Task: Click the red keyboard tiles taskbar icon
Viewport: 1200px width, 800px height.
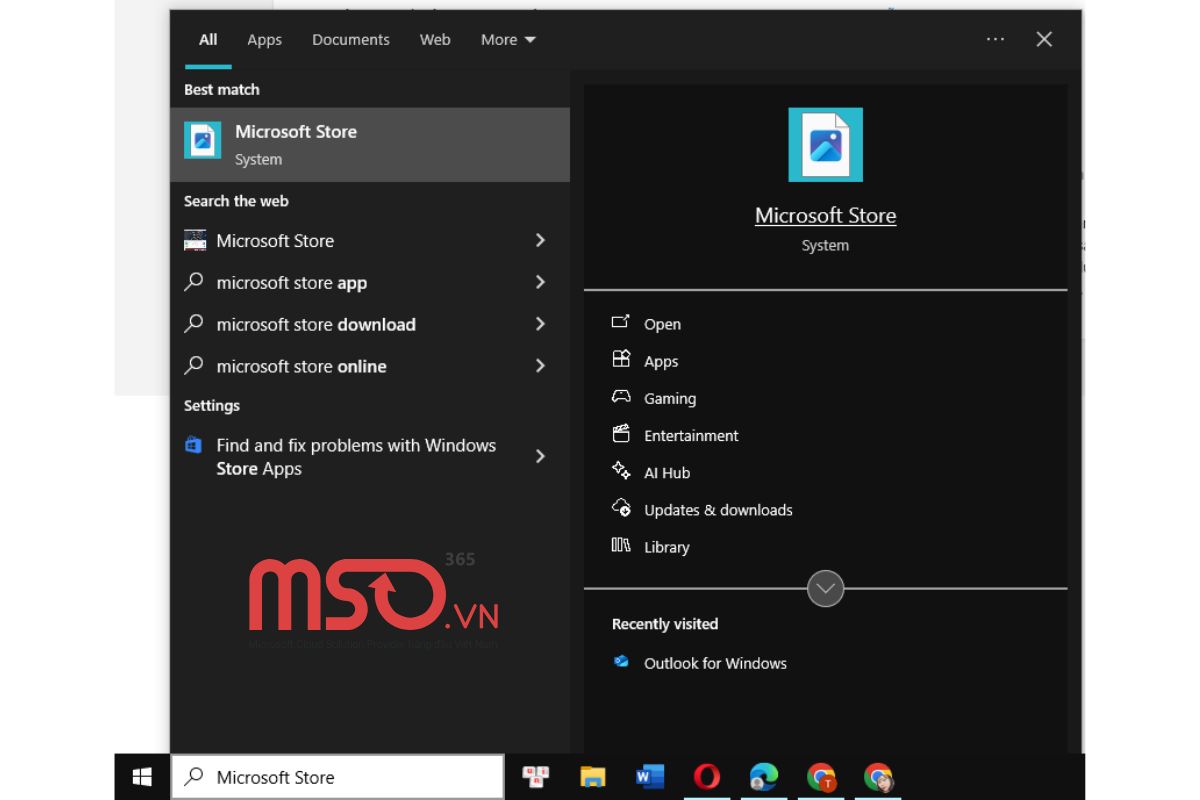Action: tap(536, 777)
